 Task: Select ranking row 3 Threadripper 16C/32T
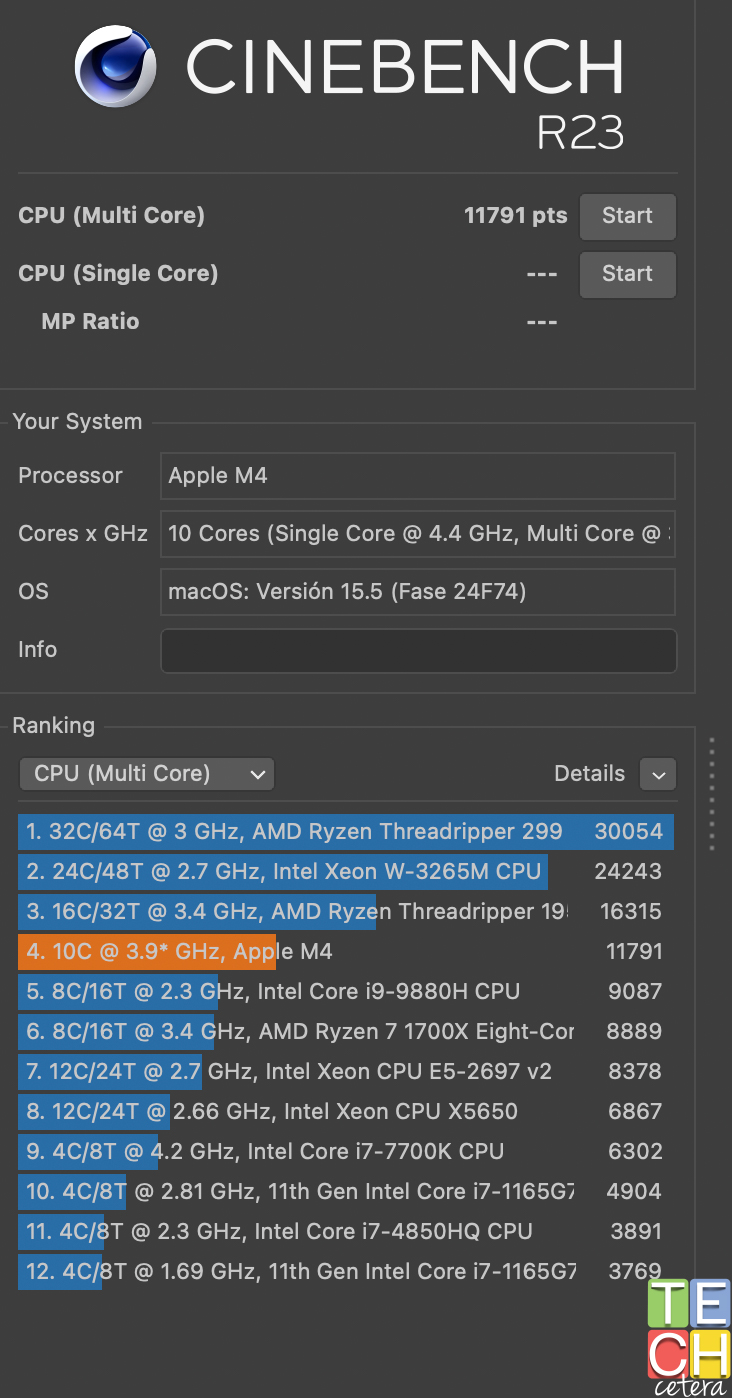(346, 912)
